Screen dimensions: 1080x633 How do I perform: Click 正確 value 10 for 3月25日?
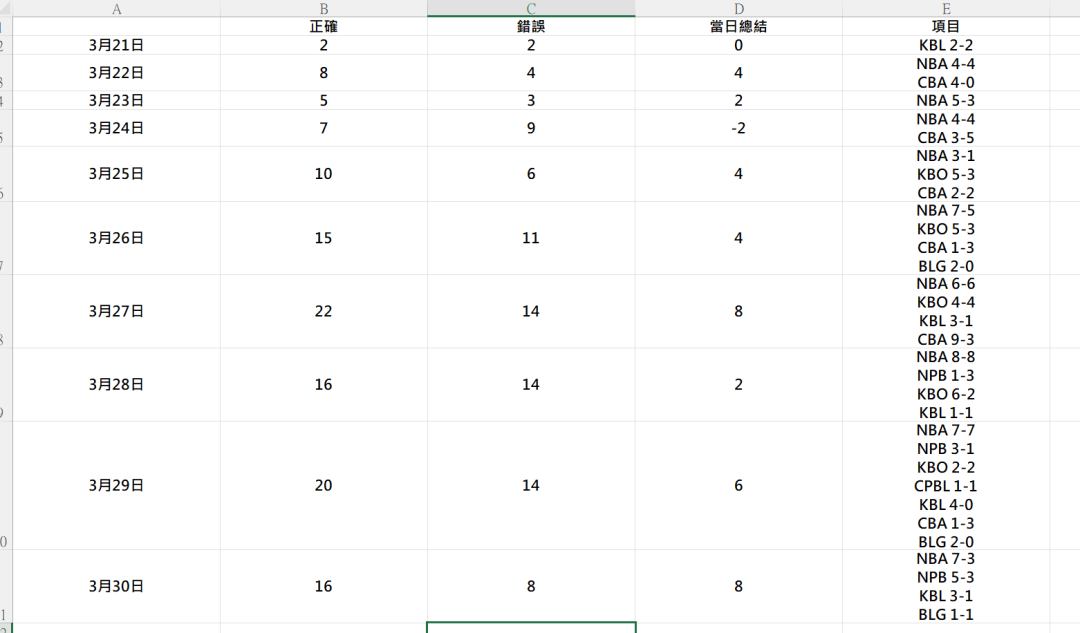(324, 174)
